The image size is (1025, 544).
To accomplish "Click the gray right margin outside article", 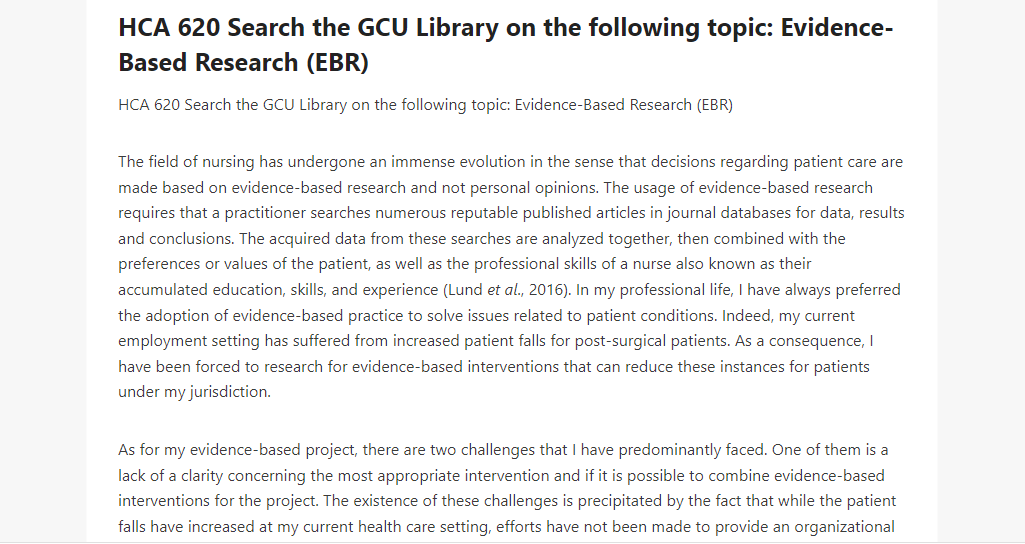I will 981,272.
